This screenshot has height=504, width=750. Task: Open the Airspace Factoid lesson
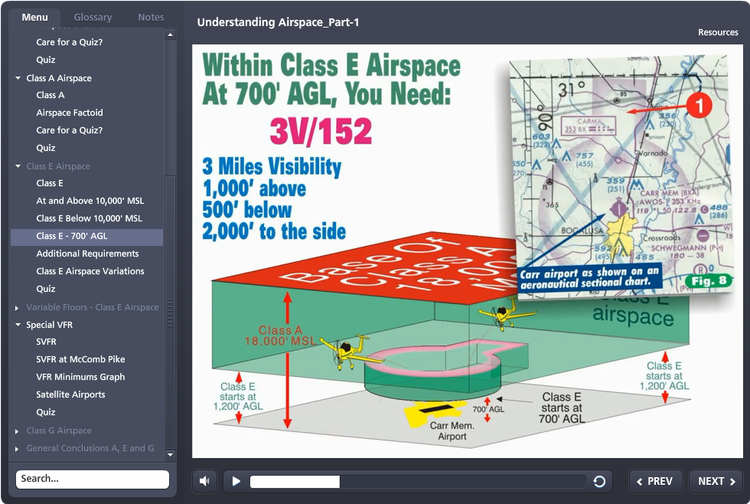69,113
